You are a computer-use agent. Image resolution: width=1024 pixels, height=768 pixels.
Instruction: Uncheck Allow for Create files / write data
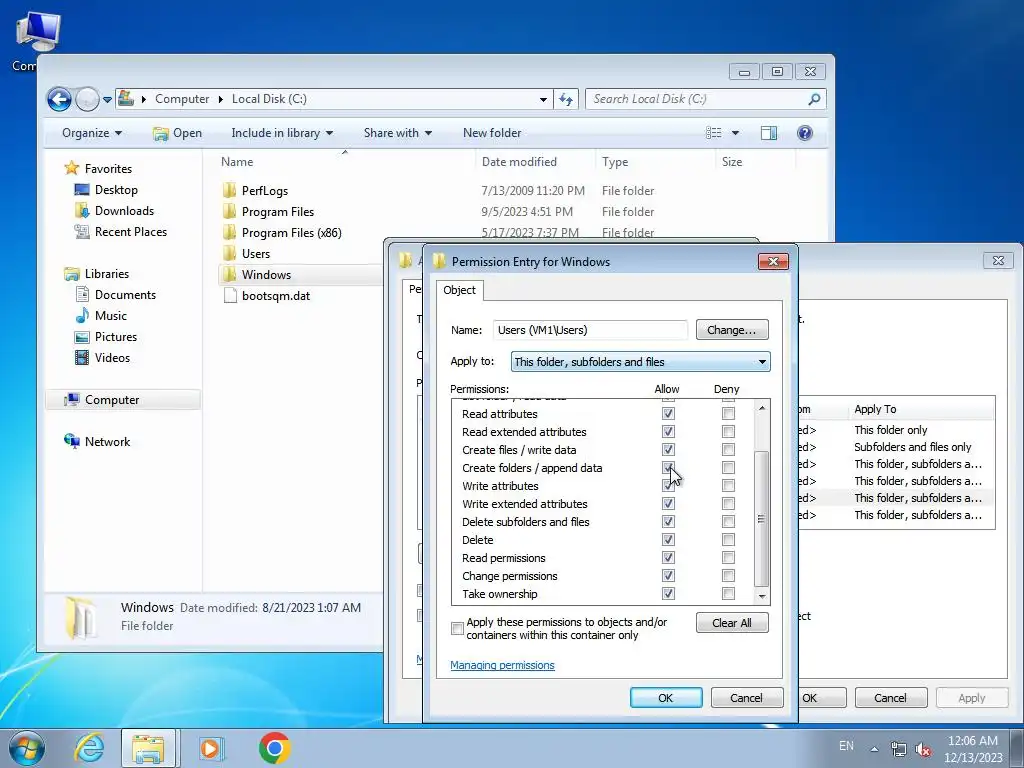(x=668, y=449)
